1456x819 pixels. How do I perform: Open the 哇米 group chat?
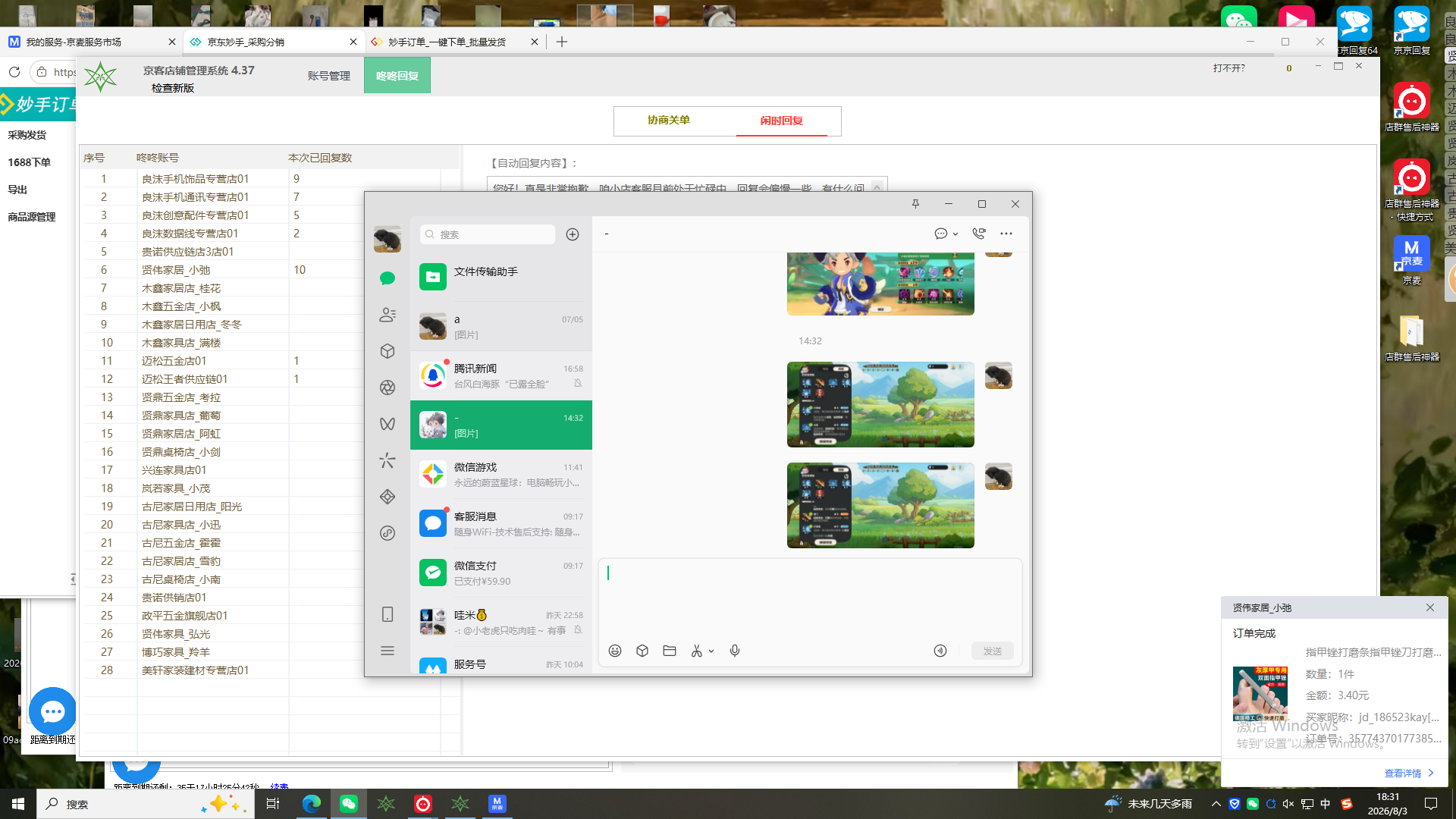[501, 623]
